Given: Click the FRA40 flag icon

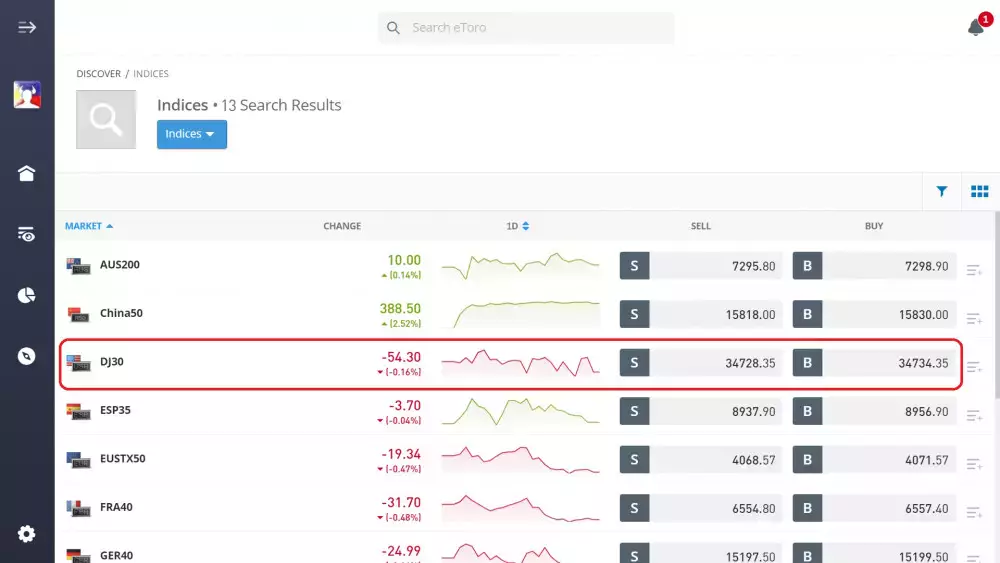Looking at the screenshot, I should pos(78,508).
